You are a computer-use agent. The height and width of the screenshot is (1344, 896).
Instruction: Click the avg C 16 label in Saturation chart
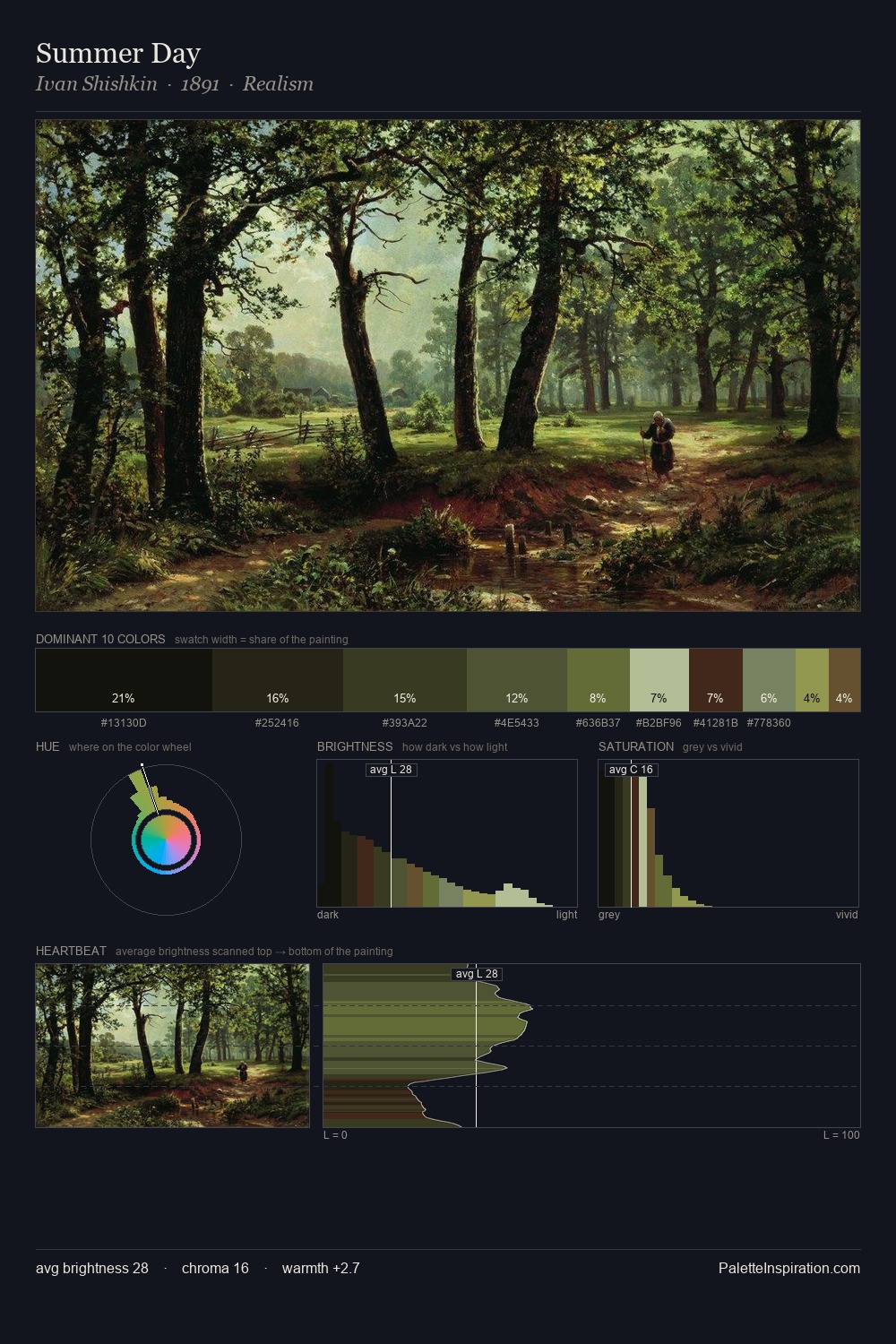pos(631,770)
